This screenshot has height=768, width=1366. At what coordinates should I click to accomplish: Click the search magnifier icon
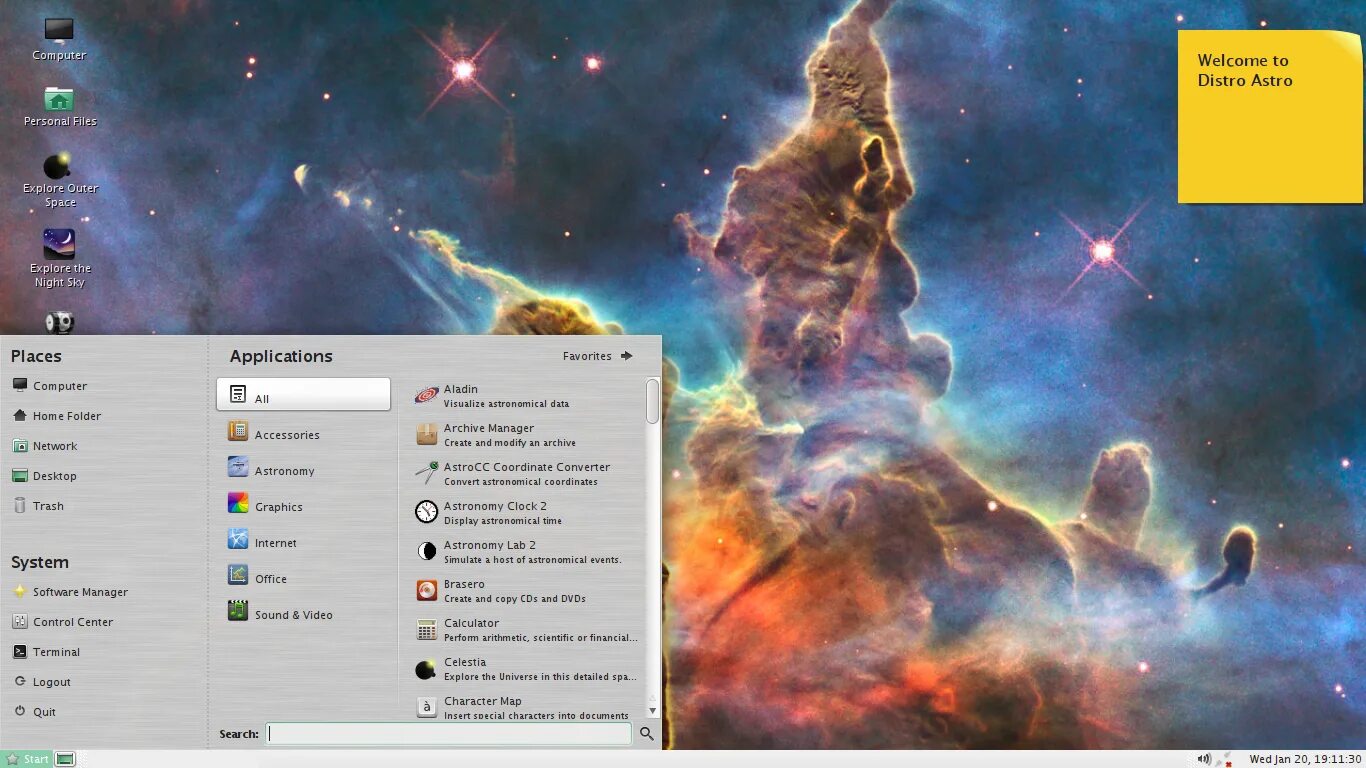tap(647, 734)
